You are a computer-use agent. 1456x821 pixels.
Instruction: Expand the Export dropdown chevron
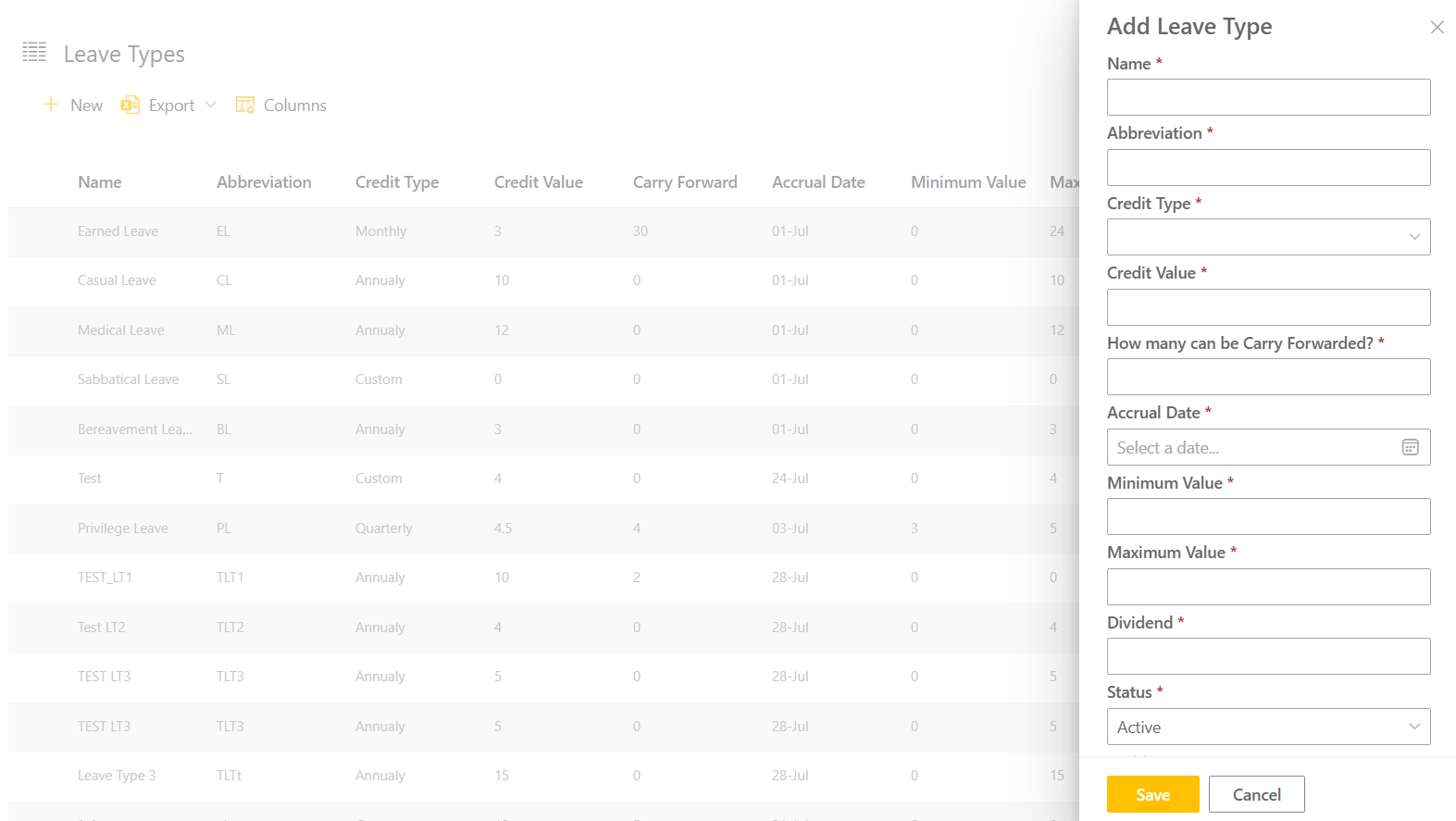pos(211,106)
